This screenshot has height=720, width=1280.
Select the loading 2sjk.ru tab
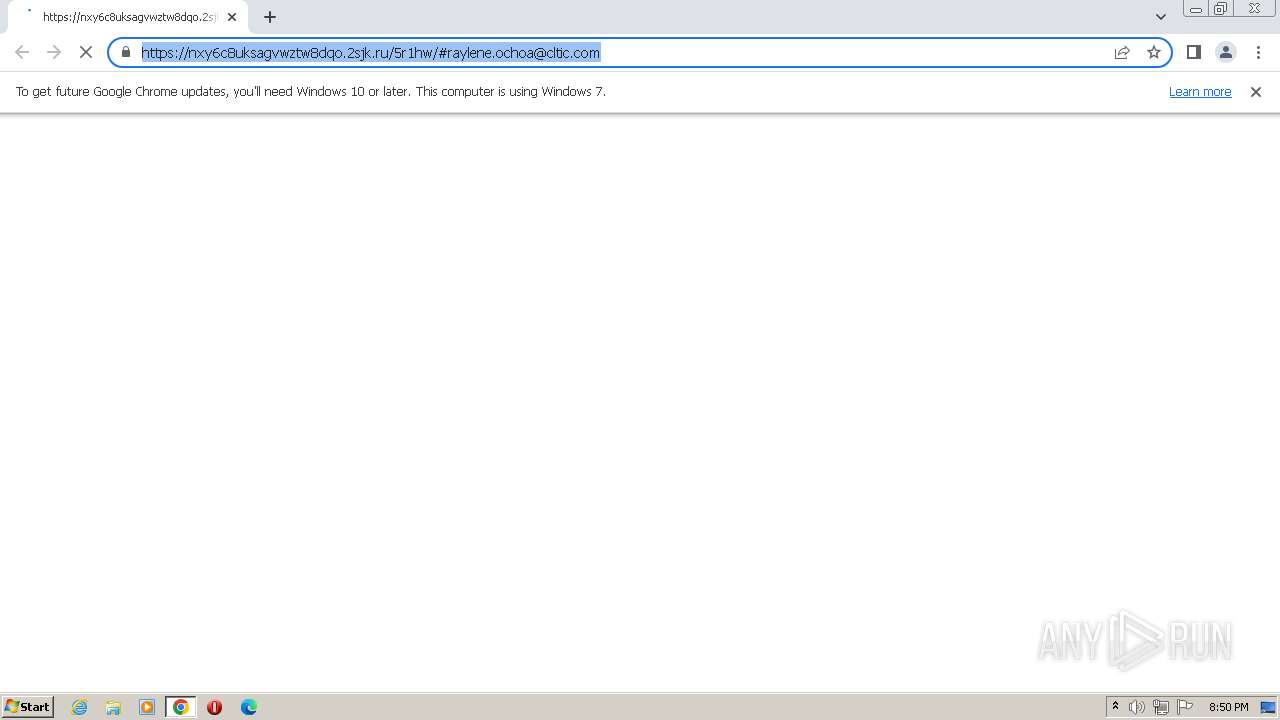(x=128, y=17)
